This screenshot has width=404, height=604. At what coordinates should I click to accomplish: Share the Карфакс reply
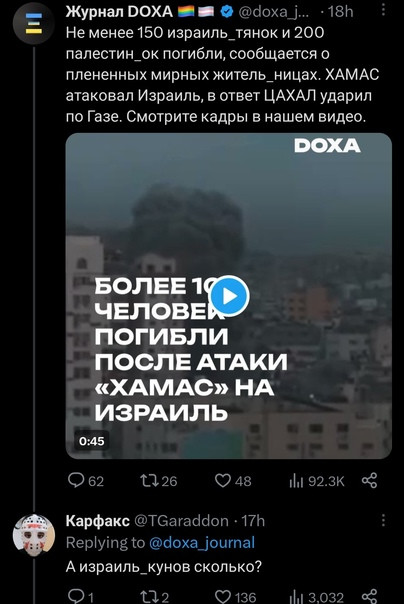(x=370, y=597)
